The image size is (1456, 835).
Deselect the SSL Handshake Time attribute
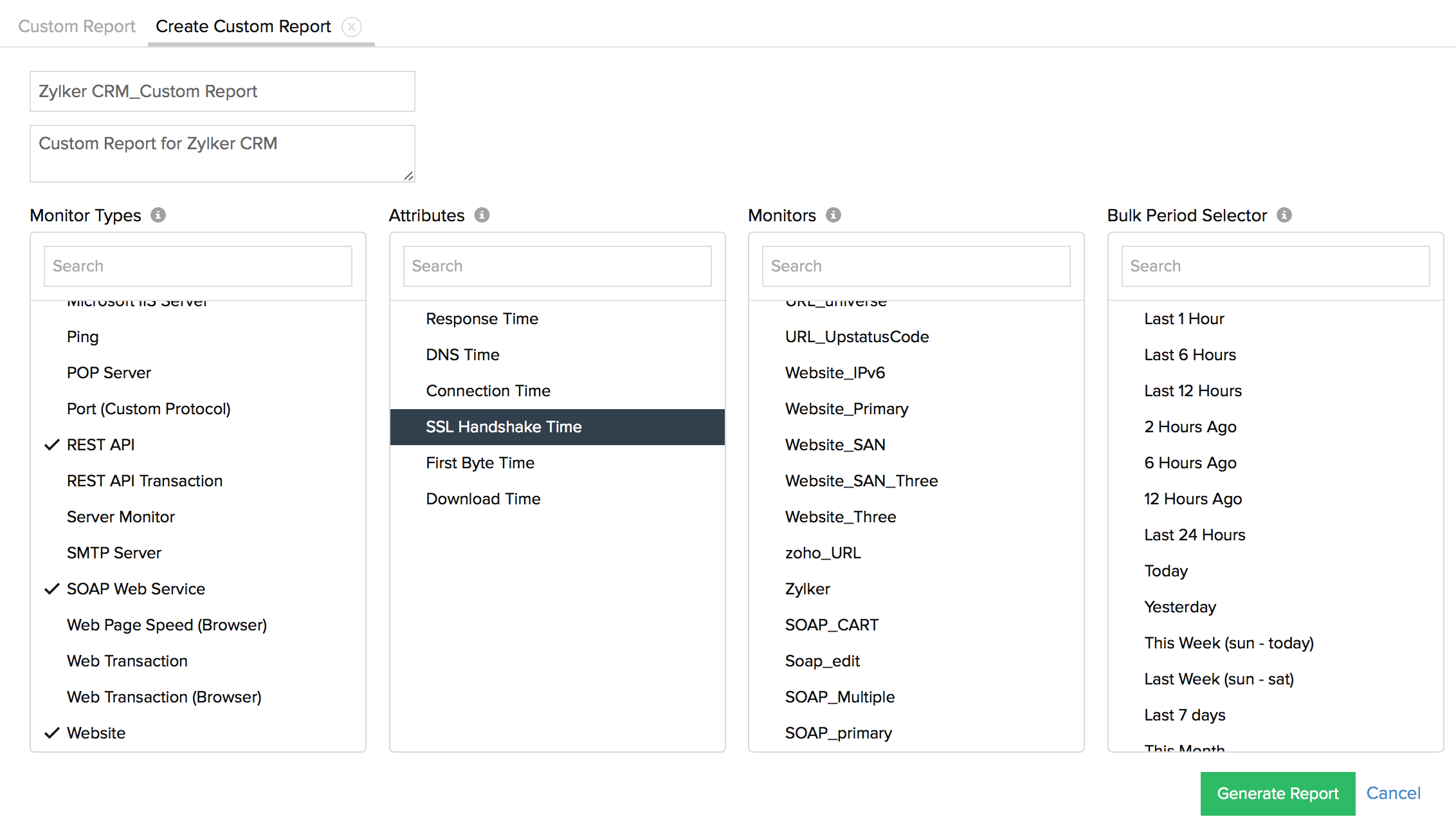coord(504,427)
